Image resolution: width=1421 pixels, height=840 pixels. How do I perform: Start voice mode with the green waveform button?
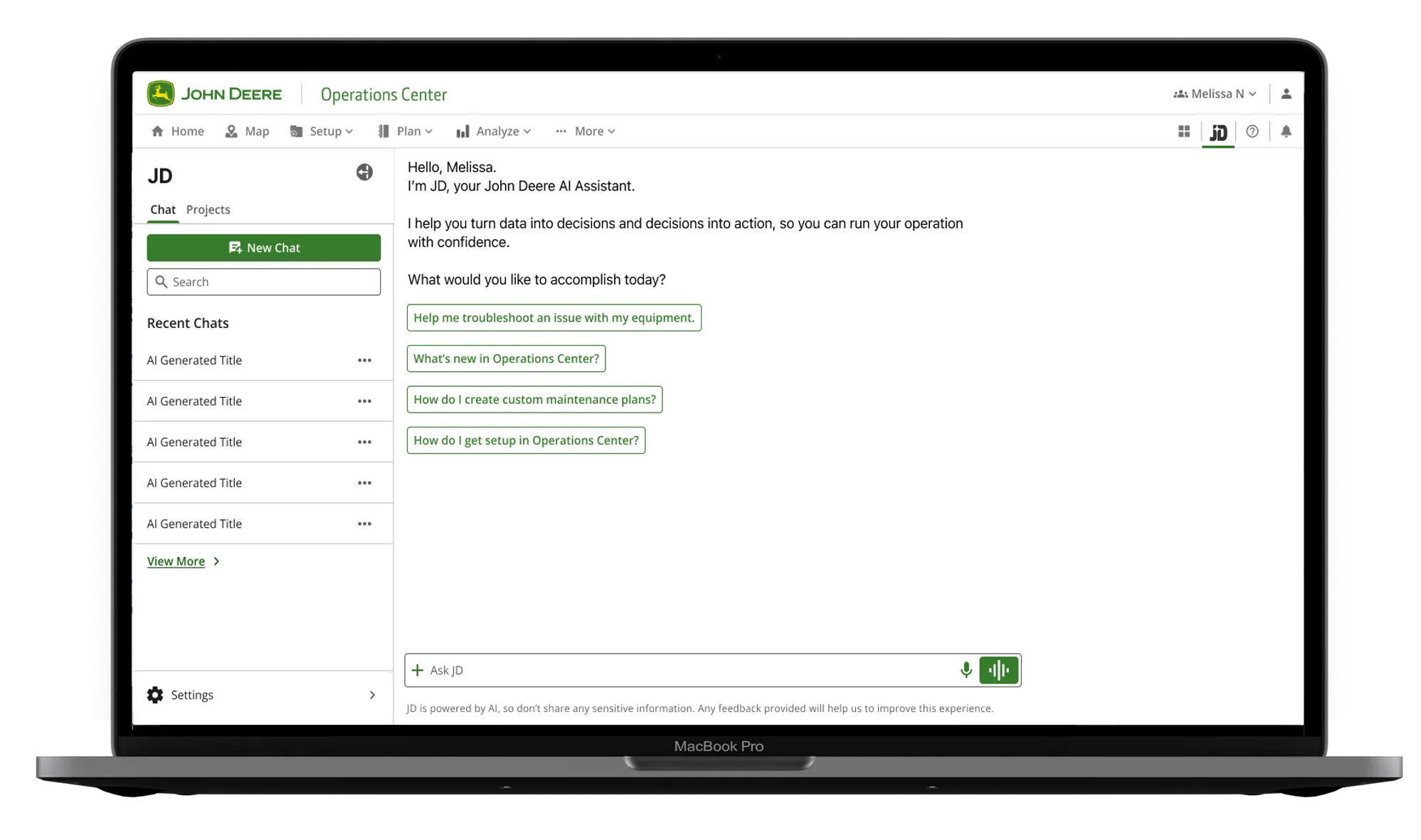click(999, 670)
